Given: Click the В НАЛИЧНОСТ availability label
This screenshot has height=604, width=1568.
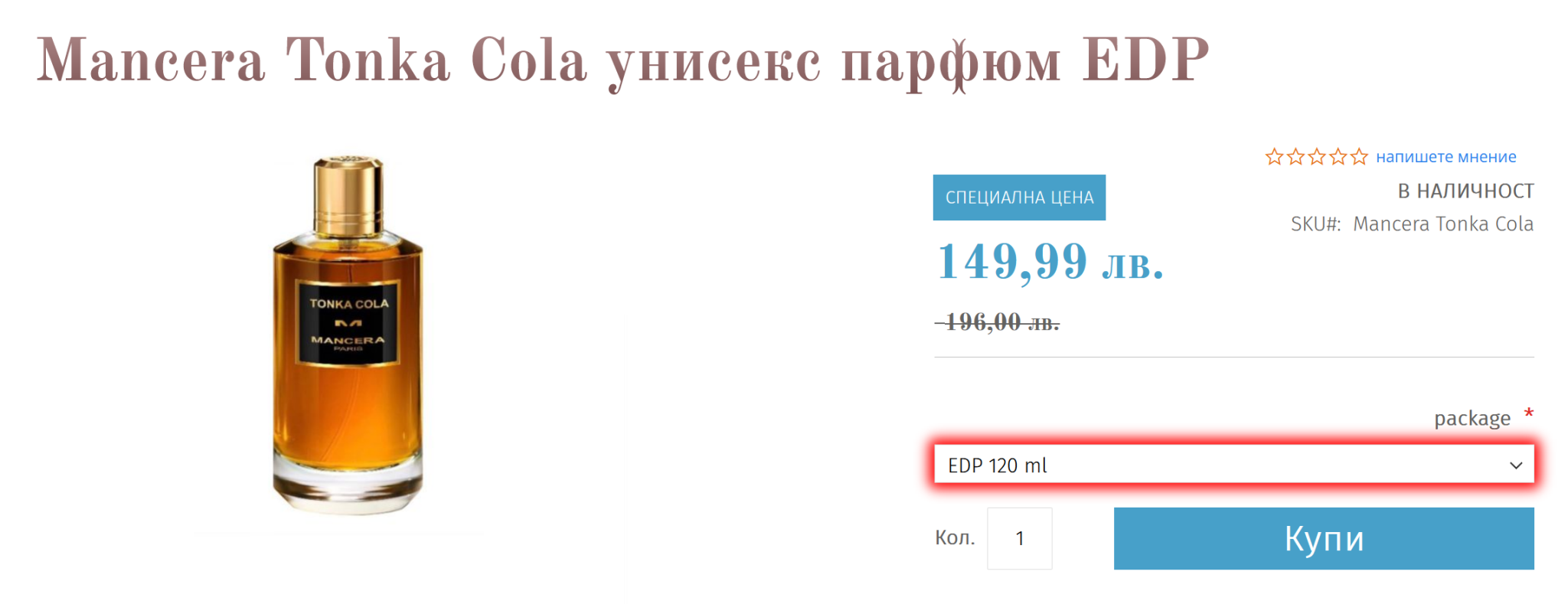Looking at the screenshot, I should coord(1465,191).
